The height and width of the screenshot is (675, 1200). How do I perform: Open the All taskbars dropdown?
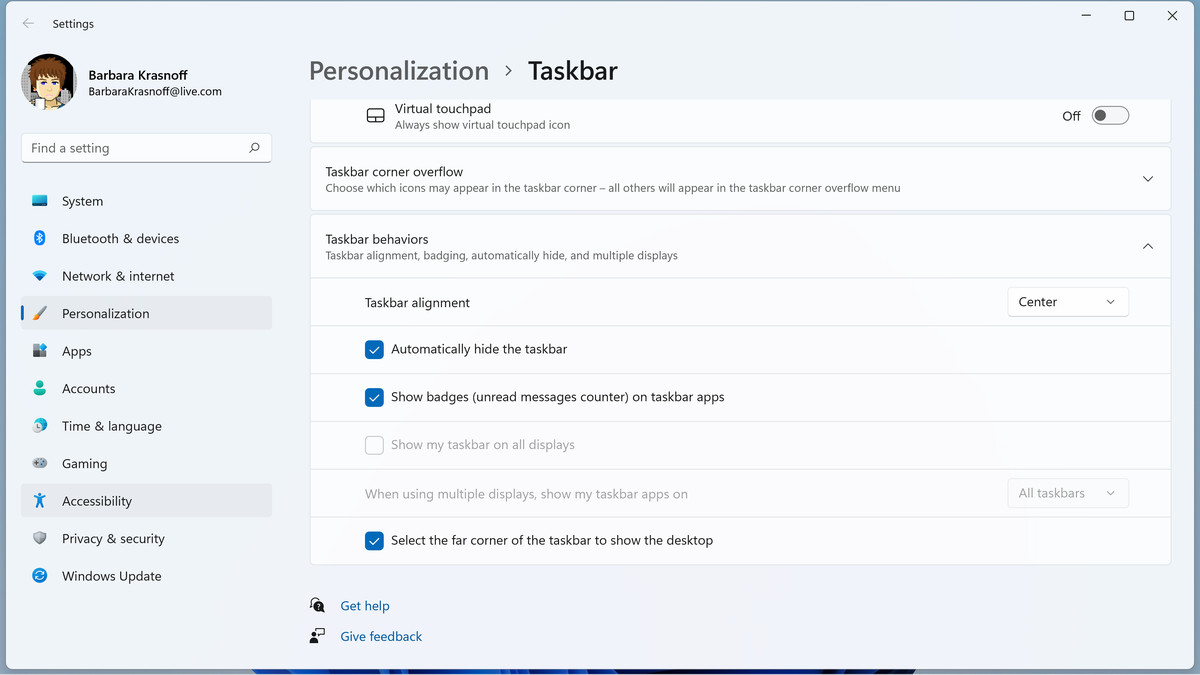(x=1068, y=493)
